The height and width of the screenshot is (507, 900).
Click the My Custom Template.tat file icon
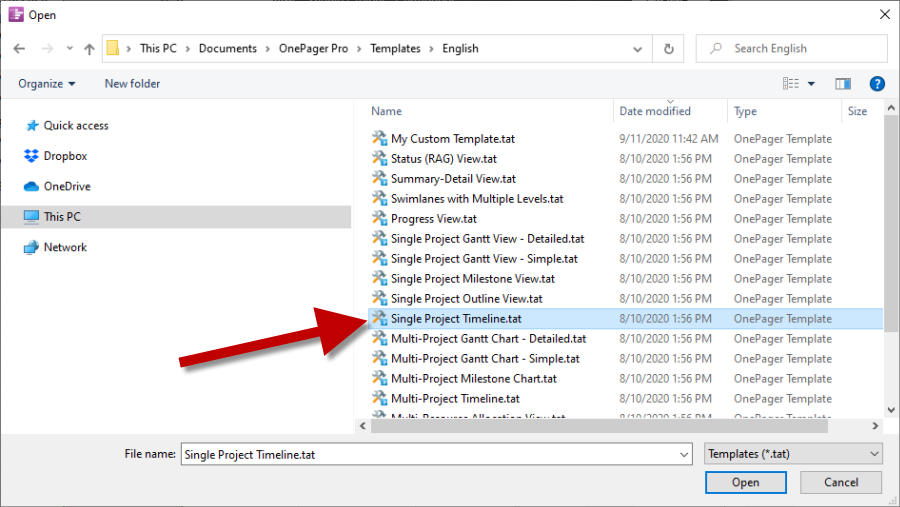point(379,138)
